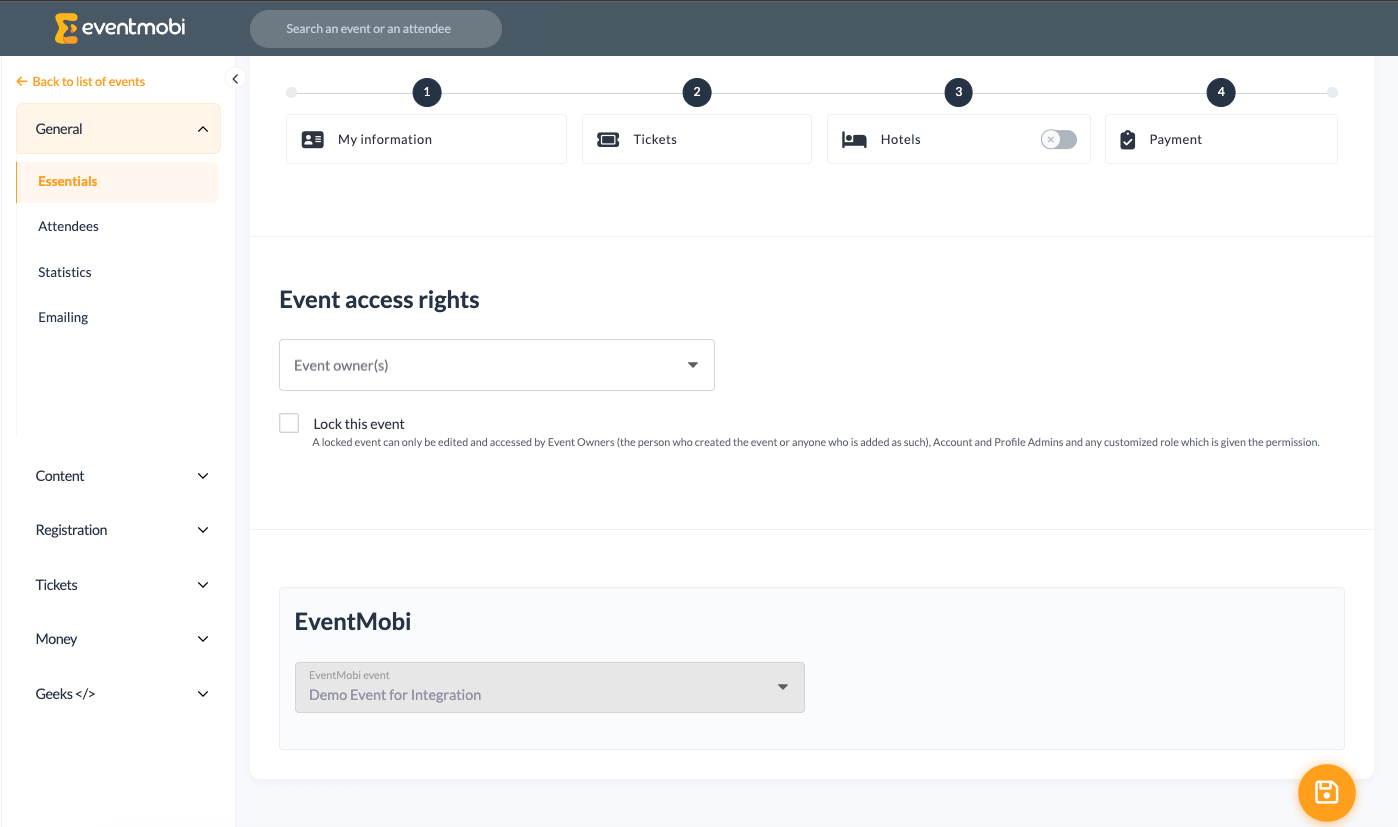Click the step 4 numbered circle
Viewport: 1398px width, 827px height.
coord(1220,92)
